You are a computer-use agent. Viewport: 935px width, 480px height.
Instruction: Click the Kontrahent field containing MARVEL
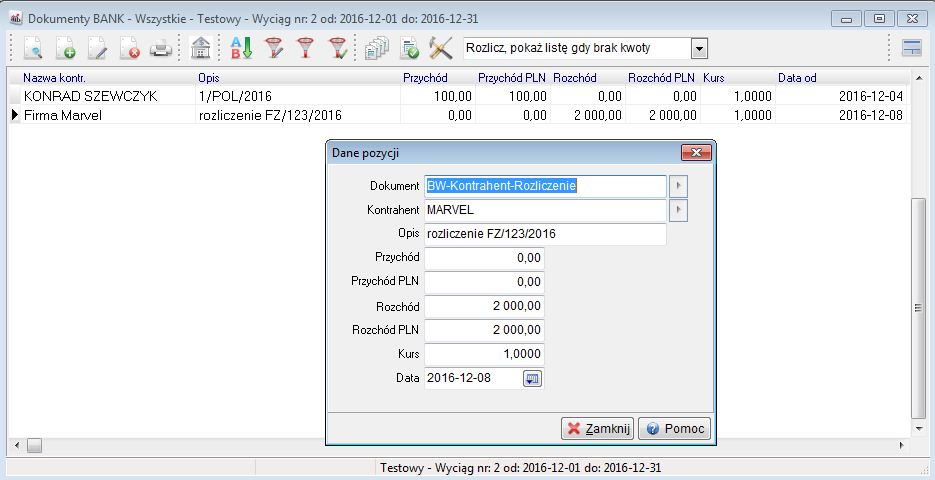coord(545,210)
